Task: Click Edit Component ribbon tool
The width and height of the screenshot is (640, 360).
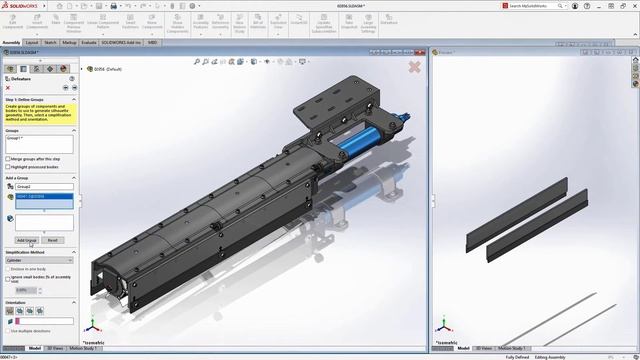Action: click(13, 22)
